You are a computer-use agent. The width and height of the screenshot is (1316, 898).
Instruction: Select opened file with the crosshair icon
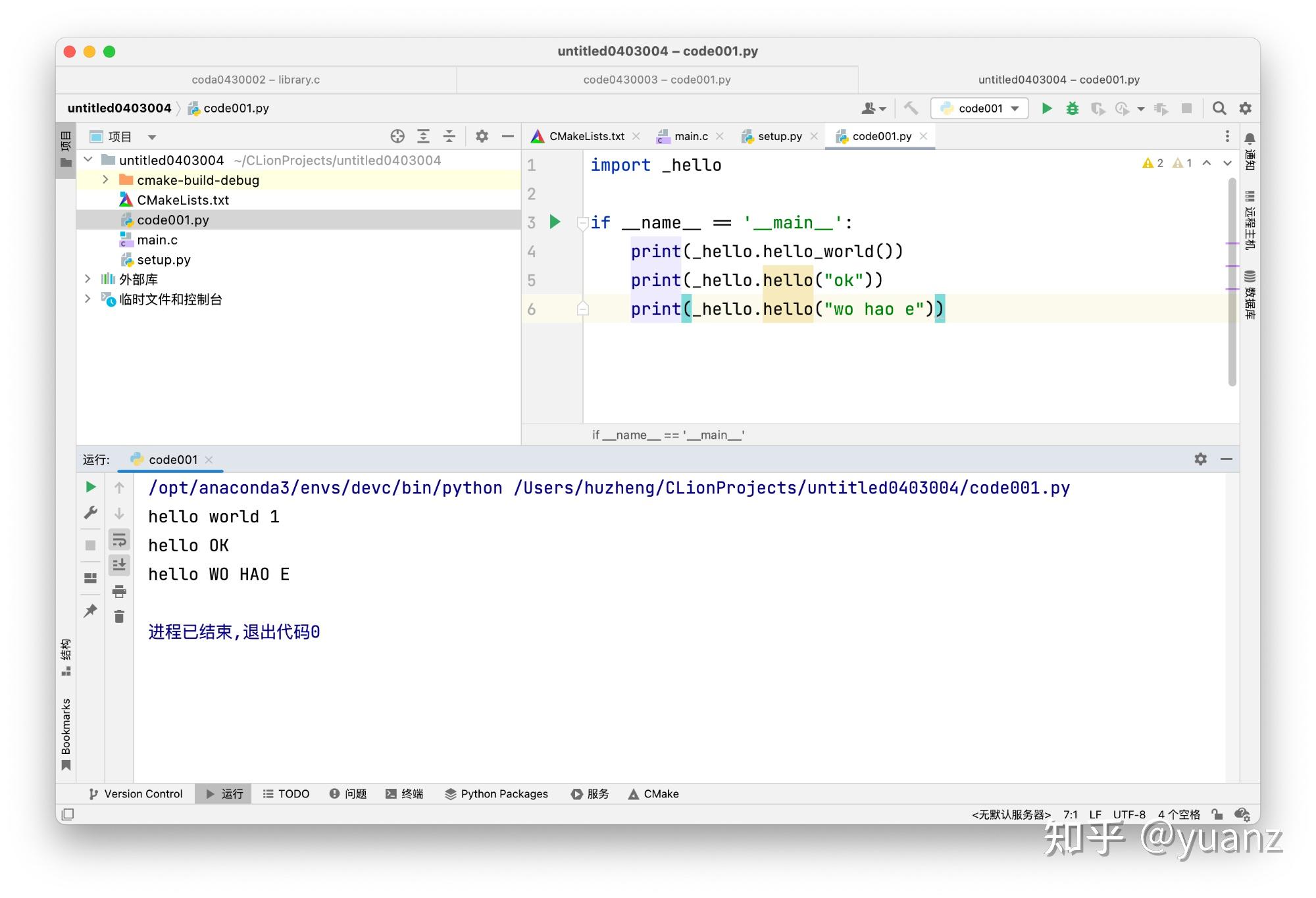point(397,136)
